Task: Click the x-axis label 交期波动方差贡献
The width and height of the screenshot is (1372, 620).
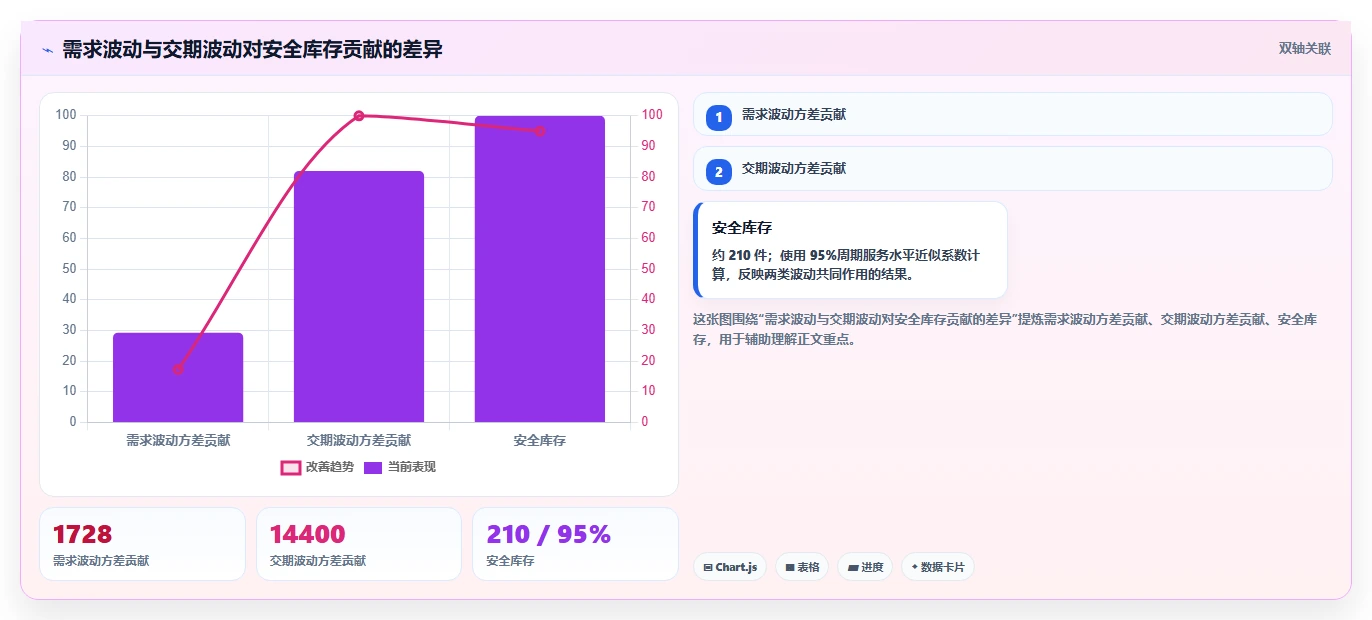Action: coord(359,440)
